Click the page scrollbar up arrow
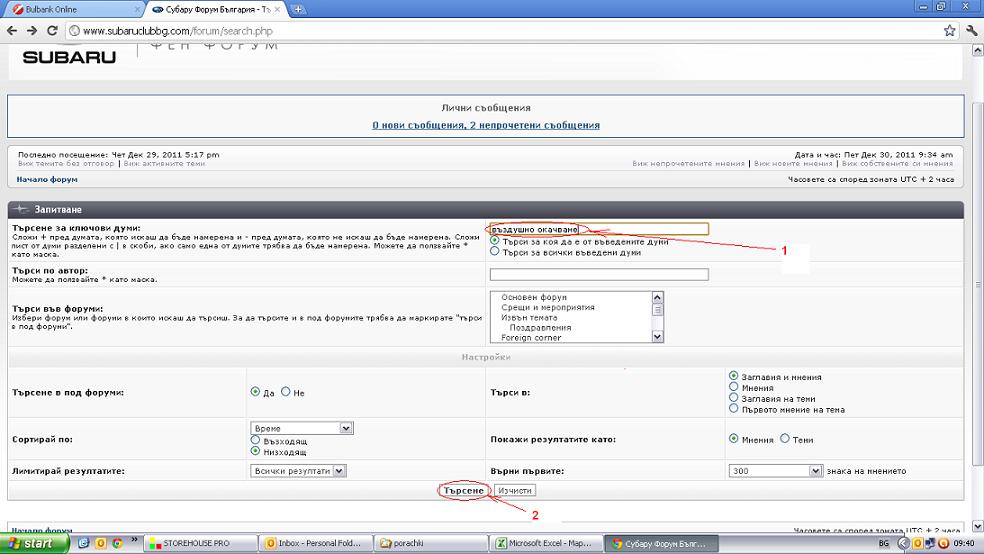The height and width of the screenshot is (554, 984). point(977,51)
